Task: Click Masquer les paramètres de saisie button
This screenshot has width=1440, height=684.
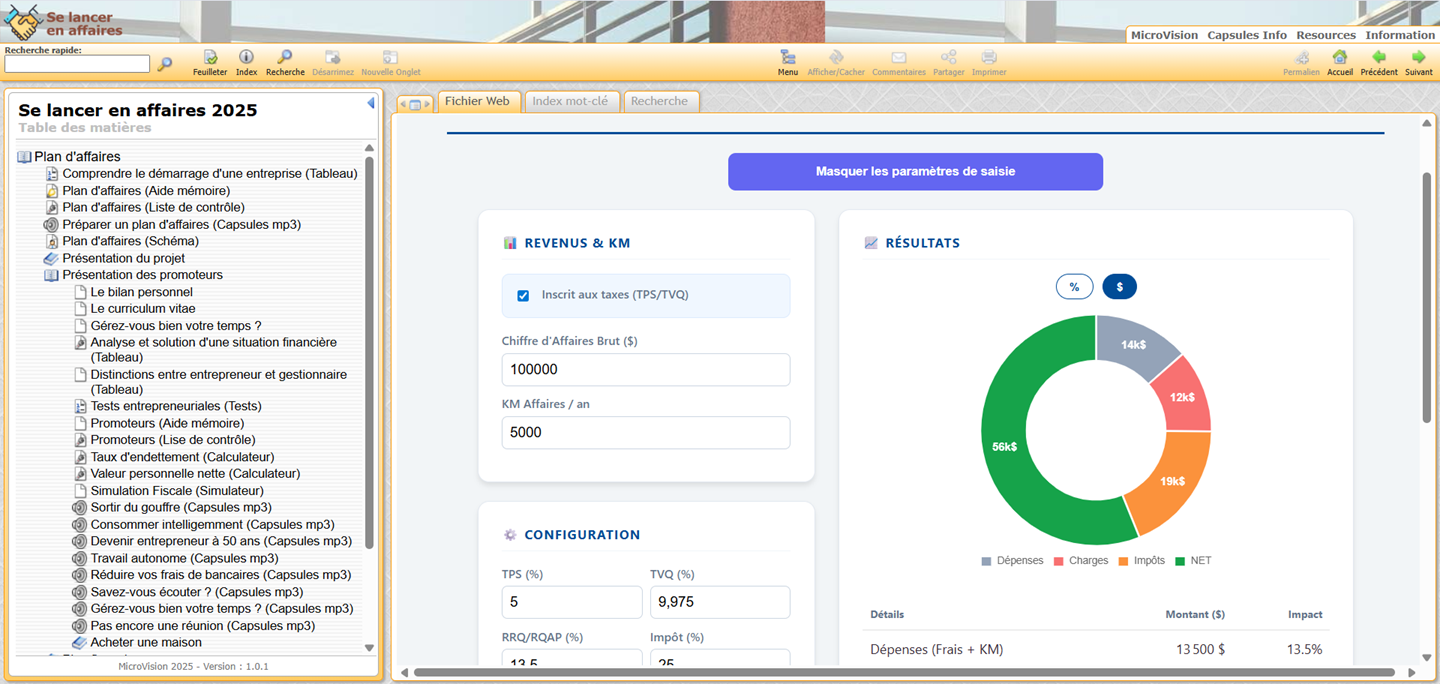Action: tap(915, 172)
